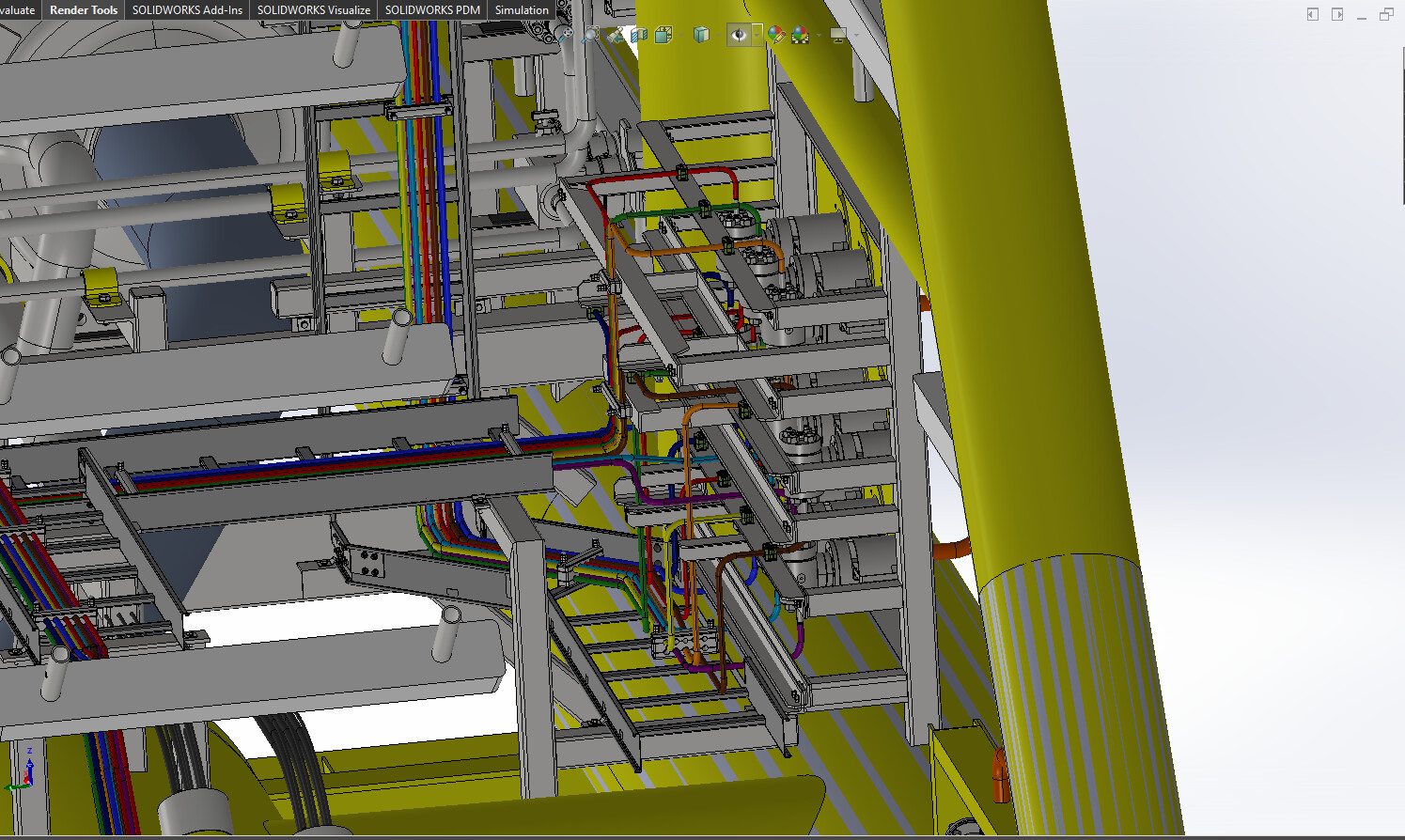Switch to the Render Tools tab
Viewport: 1405px width, 840px height.
[x=84, y=9]
